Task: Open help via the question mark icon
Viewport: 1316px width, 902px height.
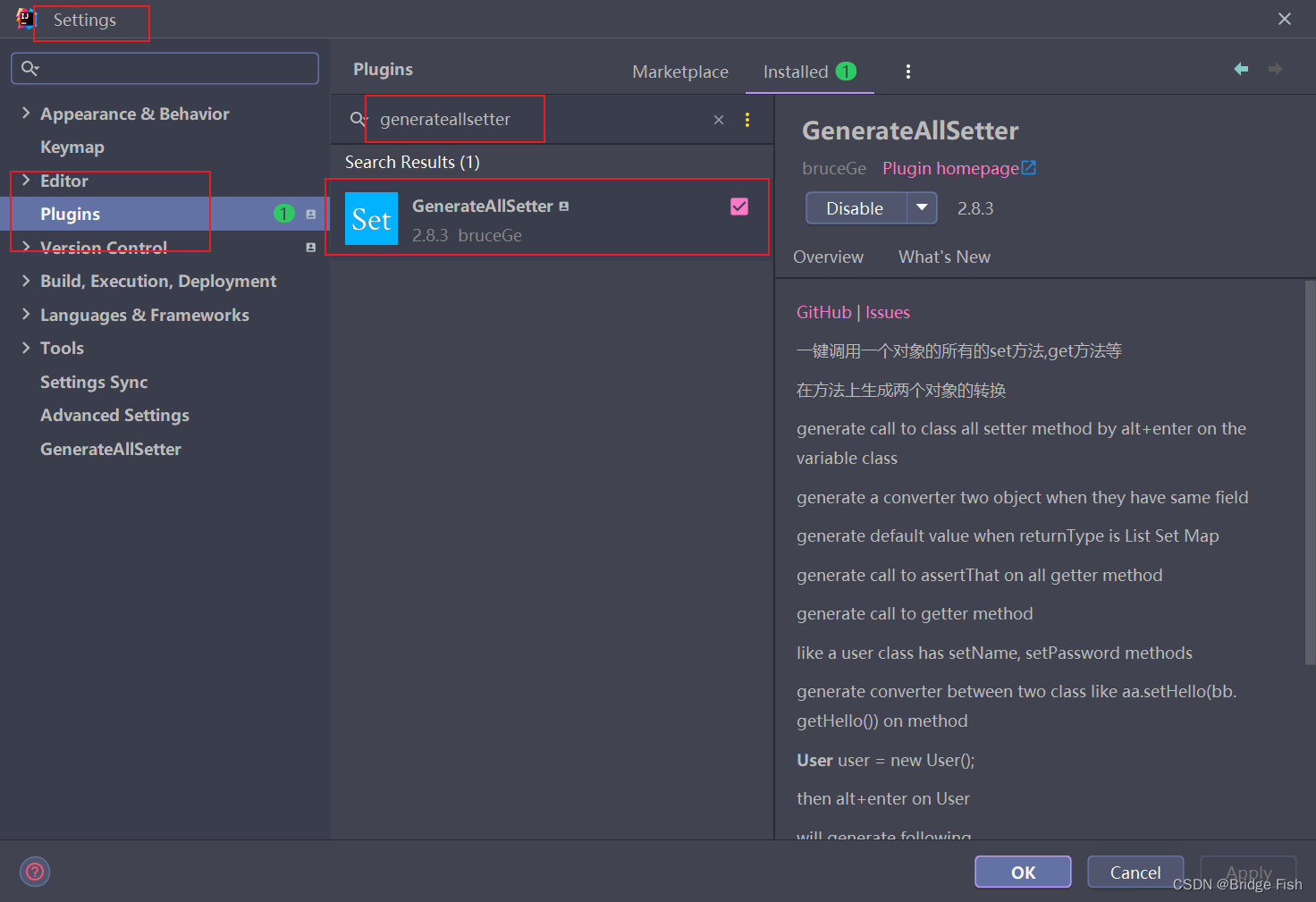Action: (34, 872)
